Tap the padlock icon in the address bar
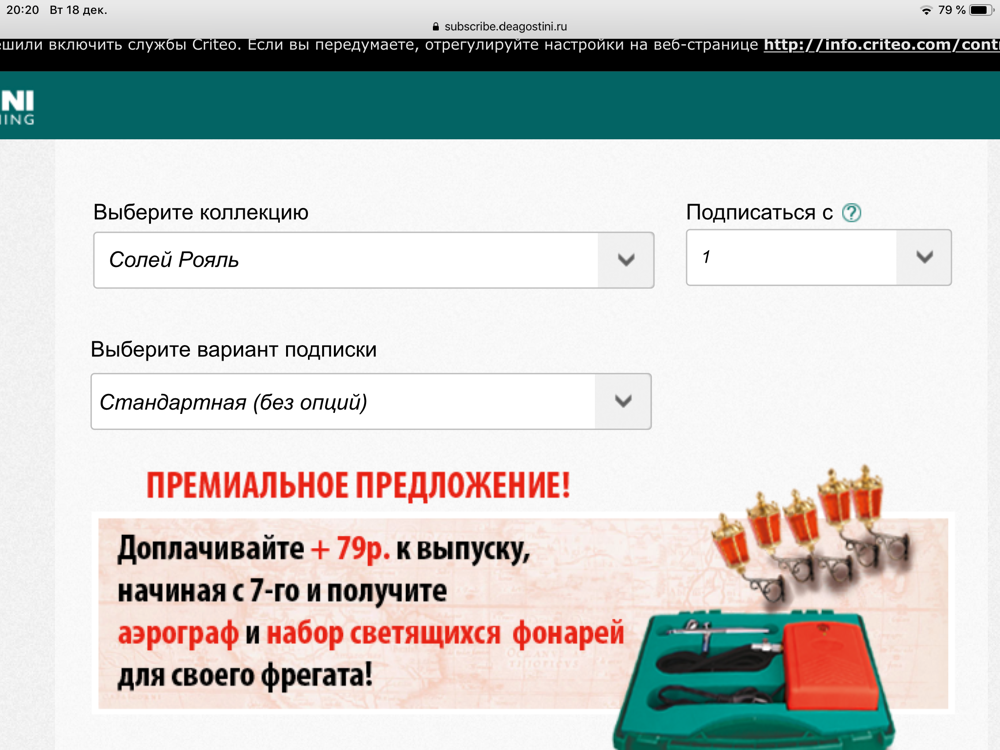1000x750 pixels. [435, 27]
